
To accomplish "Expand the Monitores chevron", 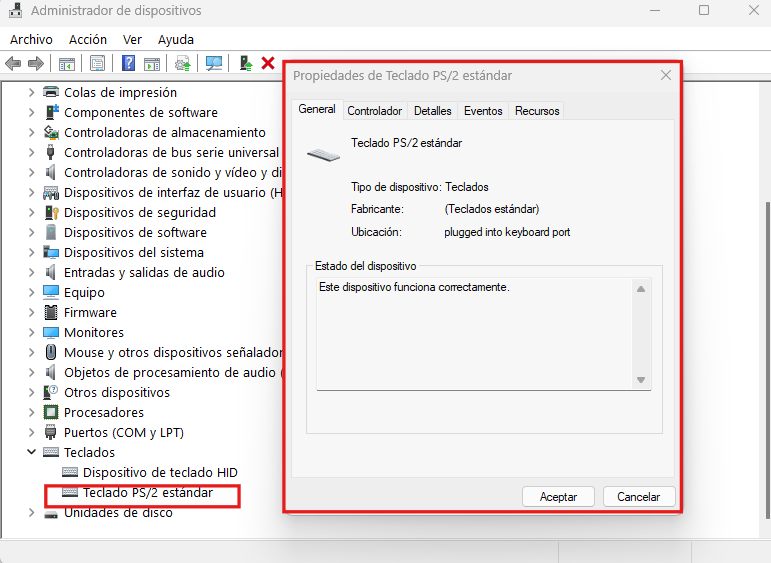I will click(x=31, y=332).
